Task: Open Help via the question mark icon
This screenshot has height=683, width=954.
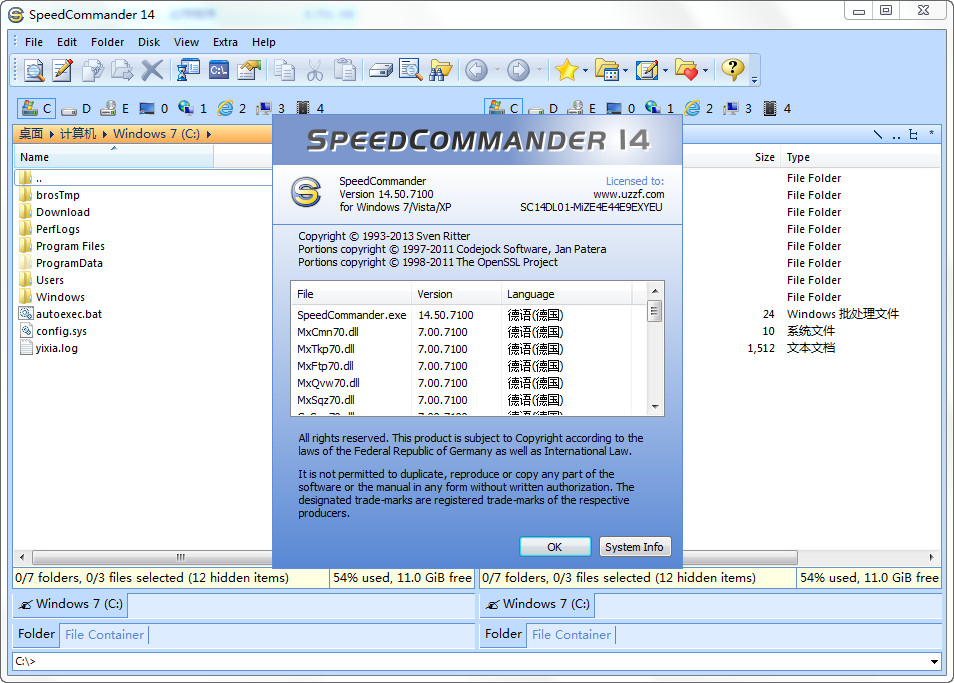Action: (733, 70)
